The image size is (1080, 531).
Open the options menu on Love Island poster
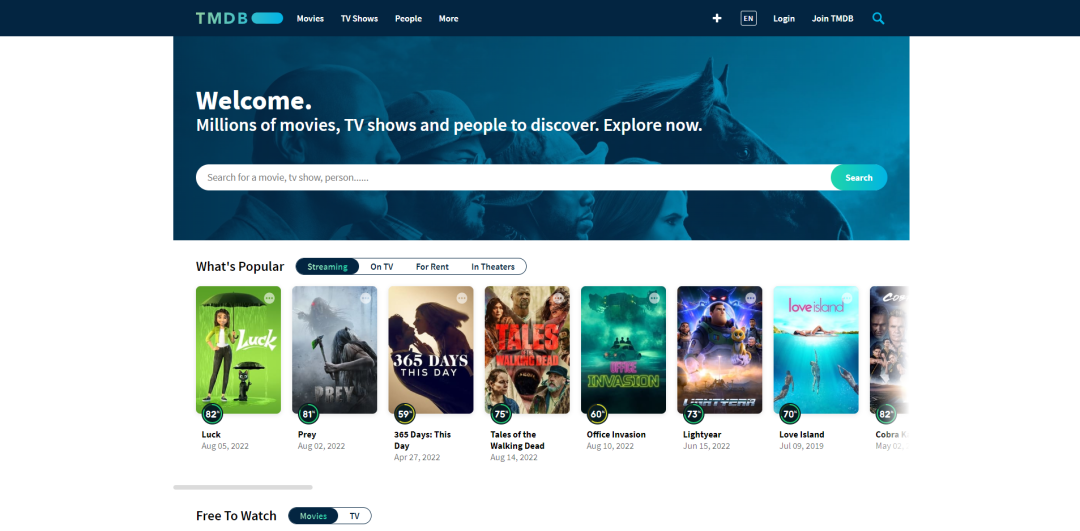click(x=847, y=298)
